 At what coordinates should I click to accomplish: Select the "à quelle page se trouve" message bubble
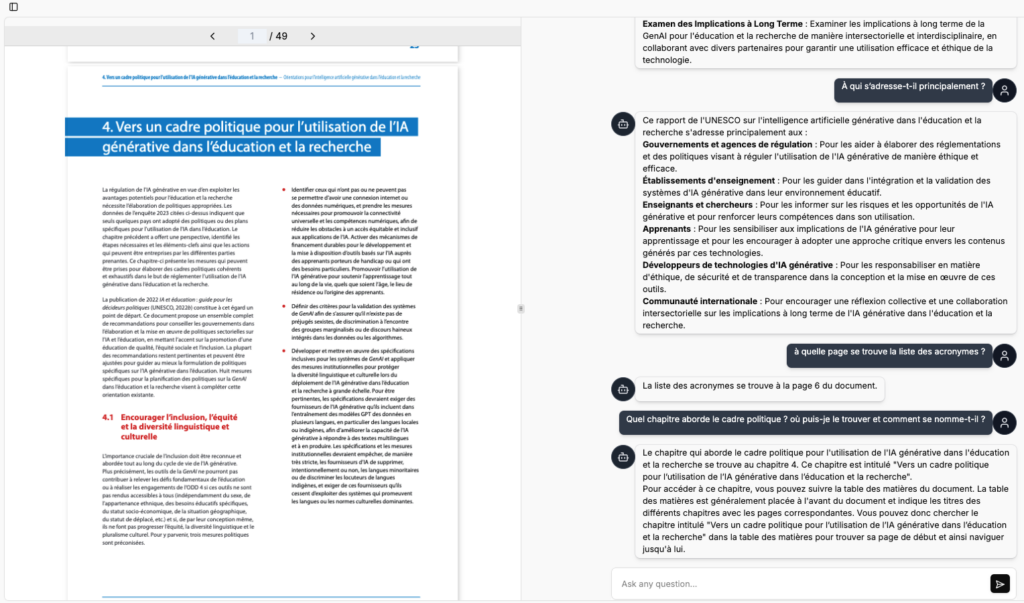(887, 352)
